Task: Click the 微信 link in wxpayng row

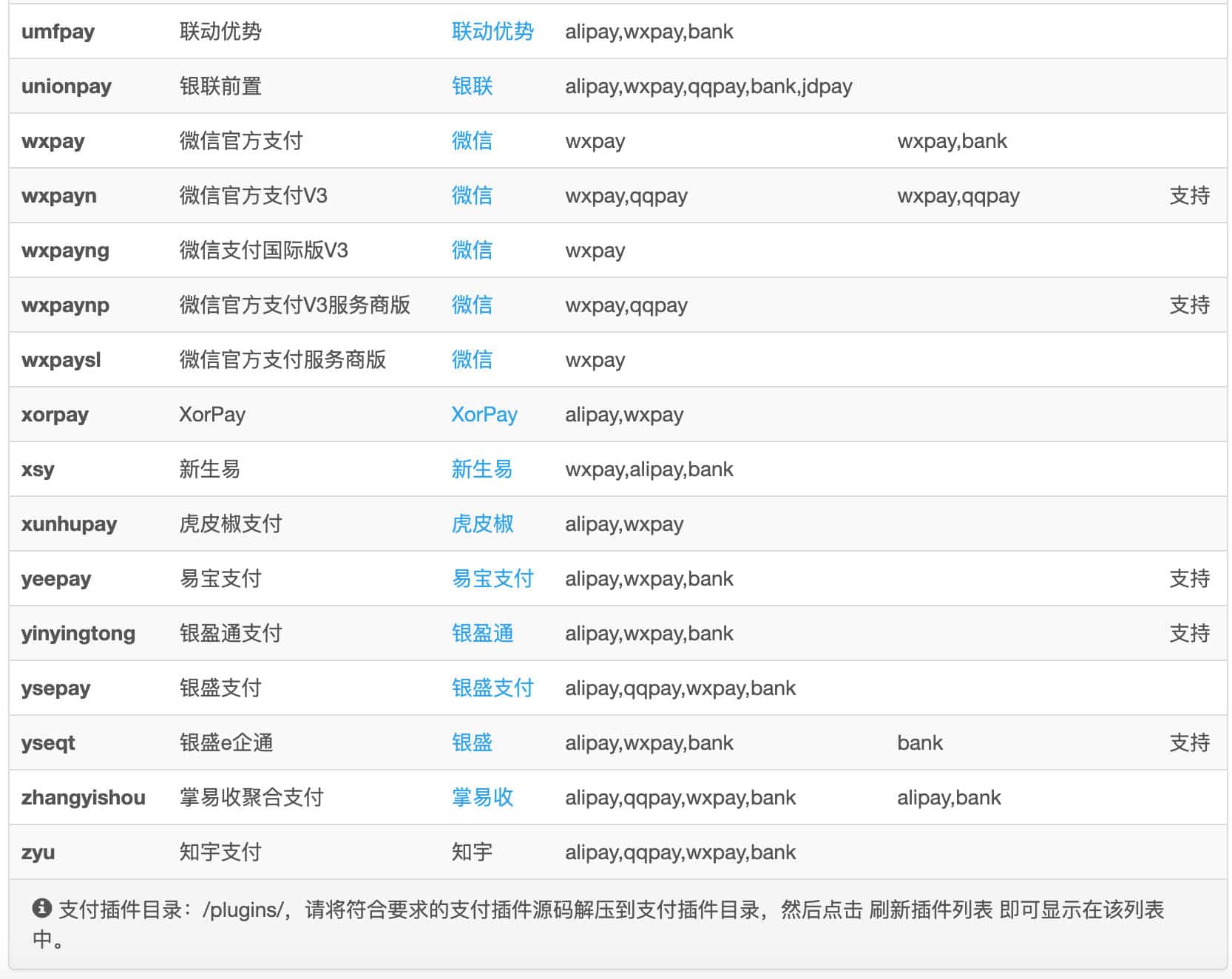Action: 472,250
